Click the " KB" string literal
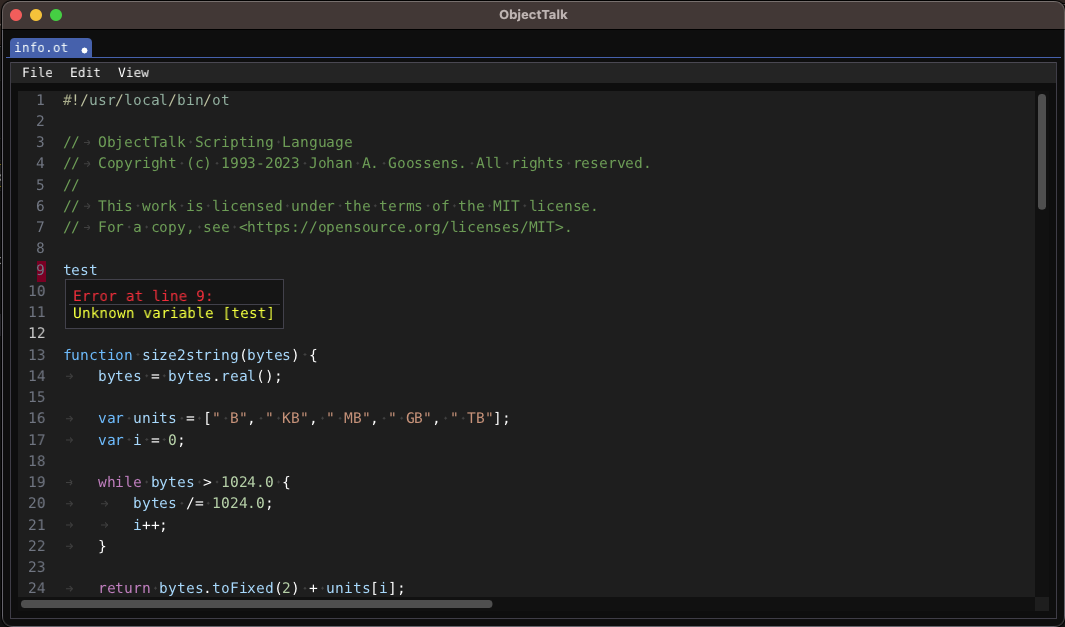 [287, 418]
